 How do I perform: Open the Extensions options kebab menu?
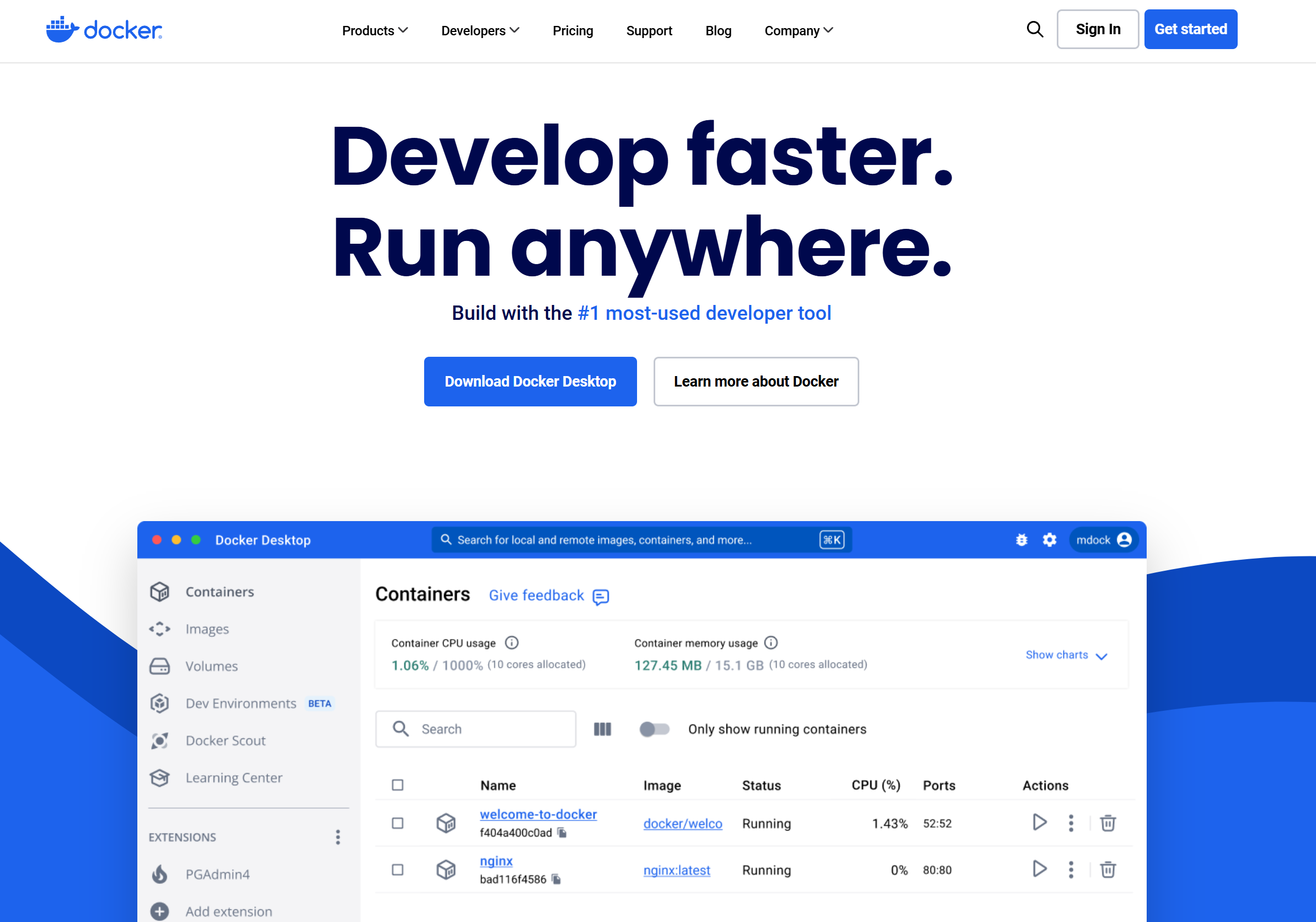pos(338,837)
